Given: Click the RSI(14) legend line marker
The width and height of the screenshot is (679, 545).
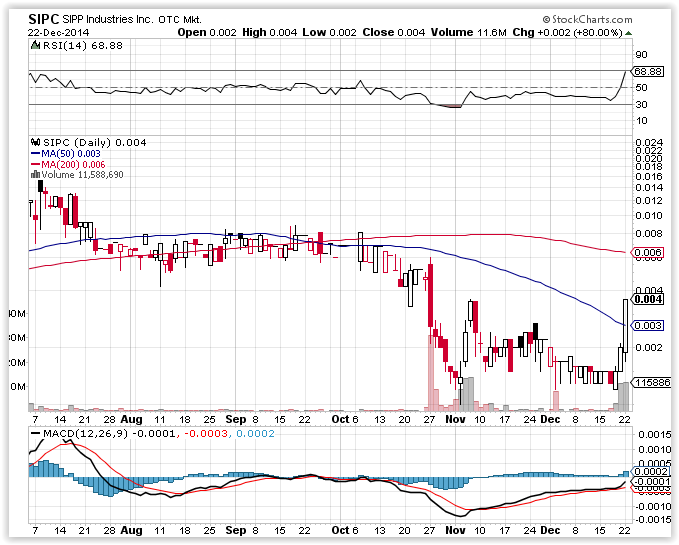Looking at the screenshot, I should [x=33, y=45].
